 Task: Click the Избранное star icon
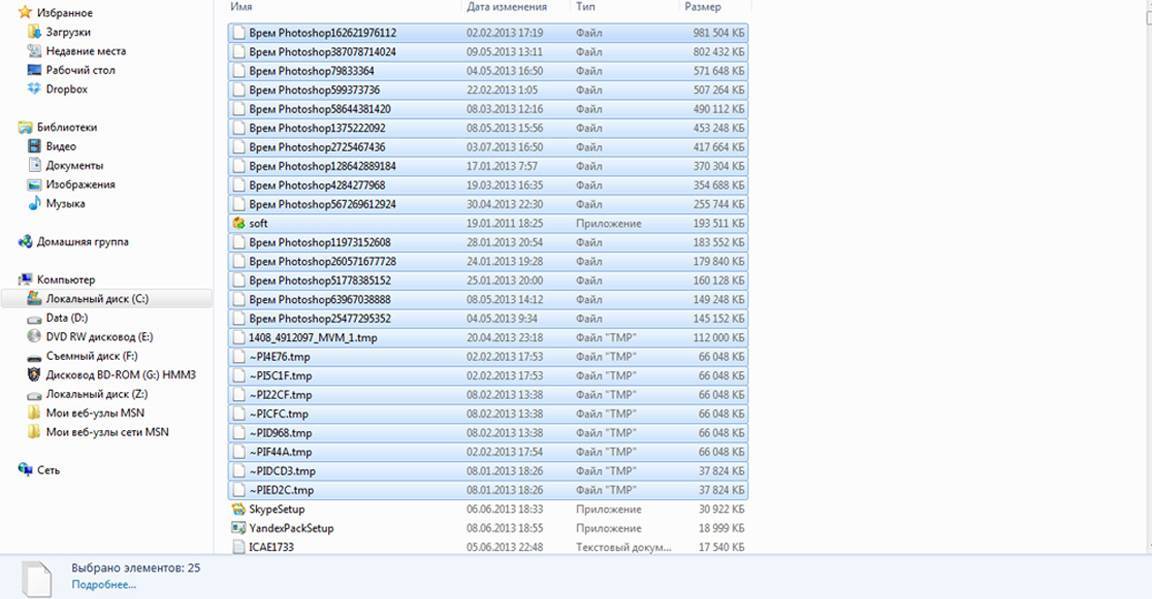tap(25, 12)
